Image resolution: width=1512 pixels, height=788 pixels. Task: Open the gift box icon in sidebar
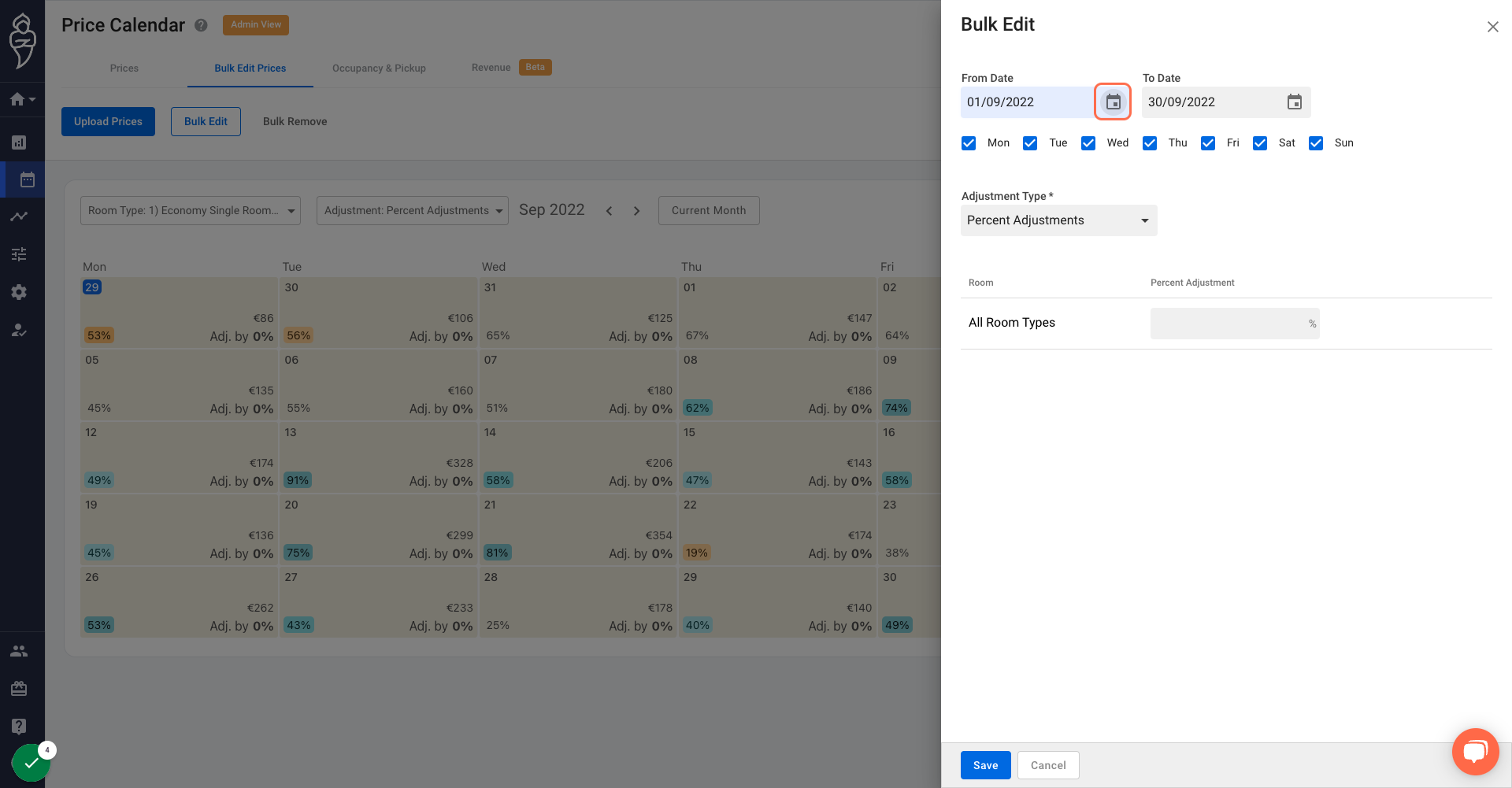[x=19, y=689]
